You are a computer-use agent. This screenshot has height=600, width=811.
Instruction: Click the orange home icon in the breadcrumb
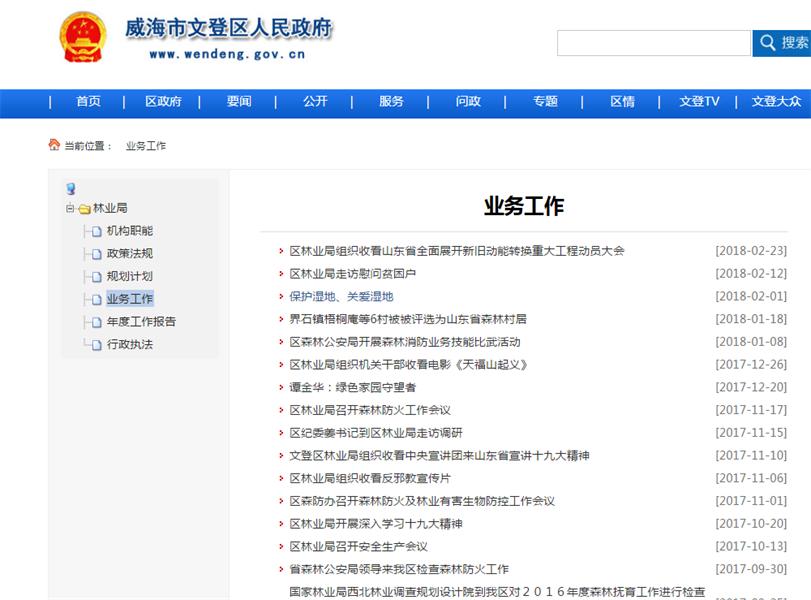pos(54,143)
